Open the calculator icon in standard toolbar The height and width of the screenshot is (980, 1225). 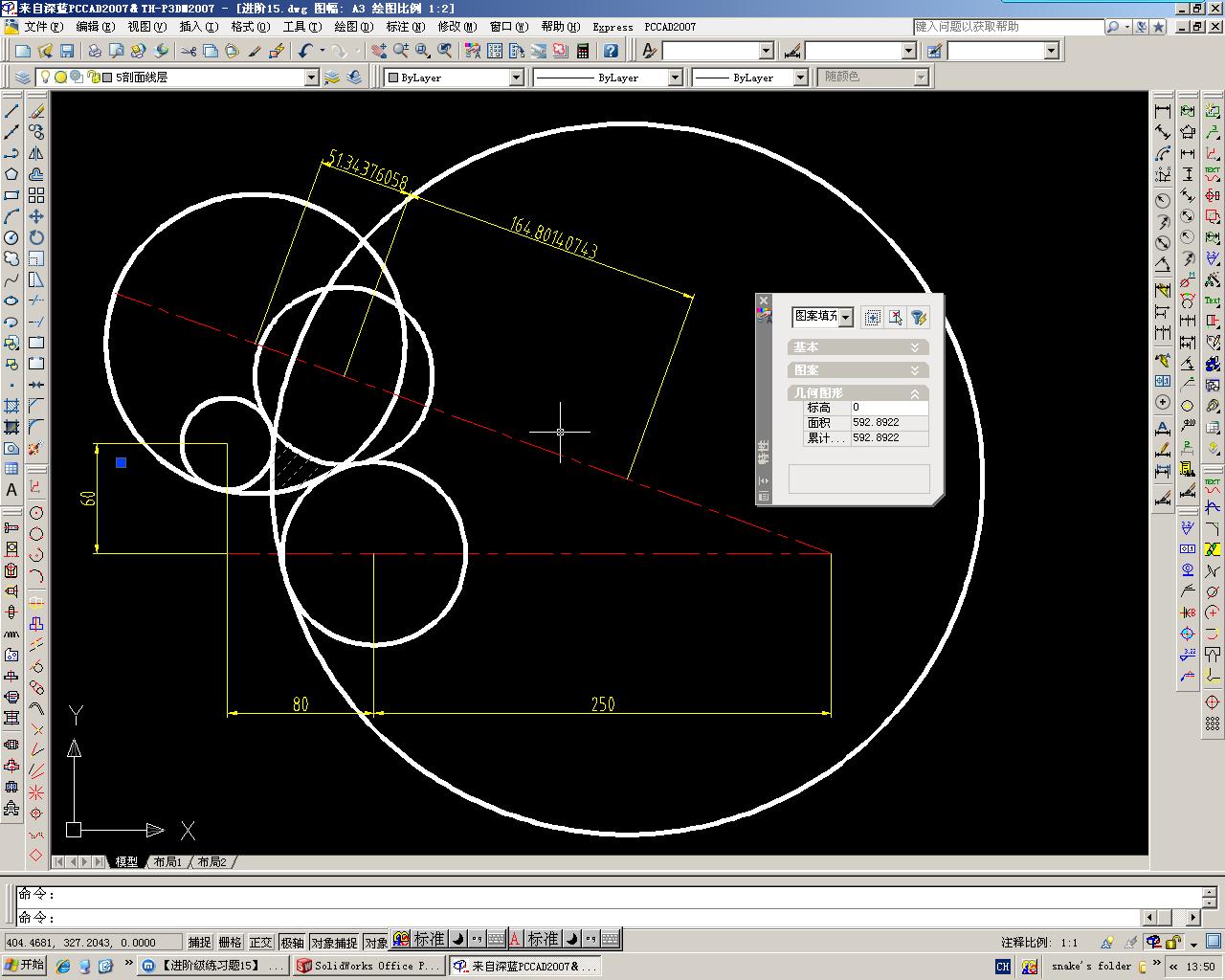point(583,51)
